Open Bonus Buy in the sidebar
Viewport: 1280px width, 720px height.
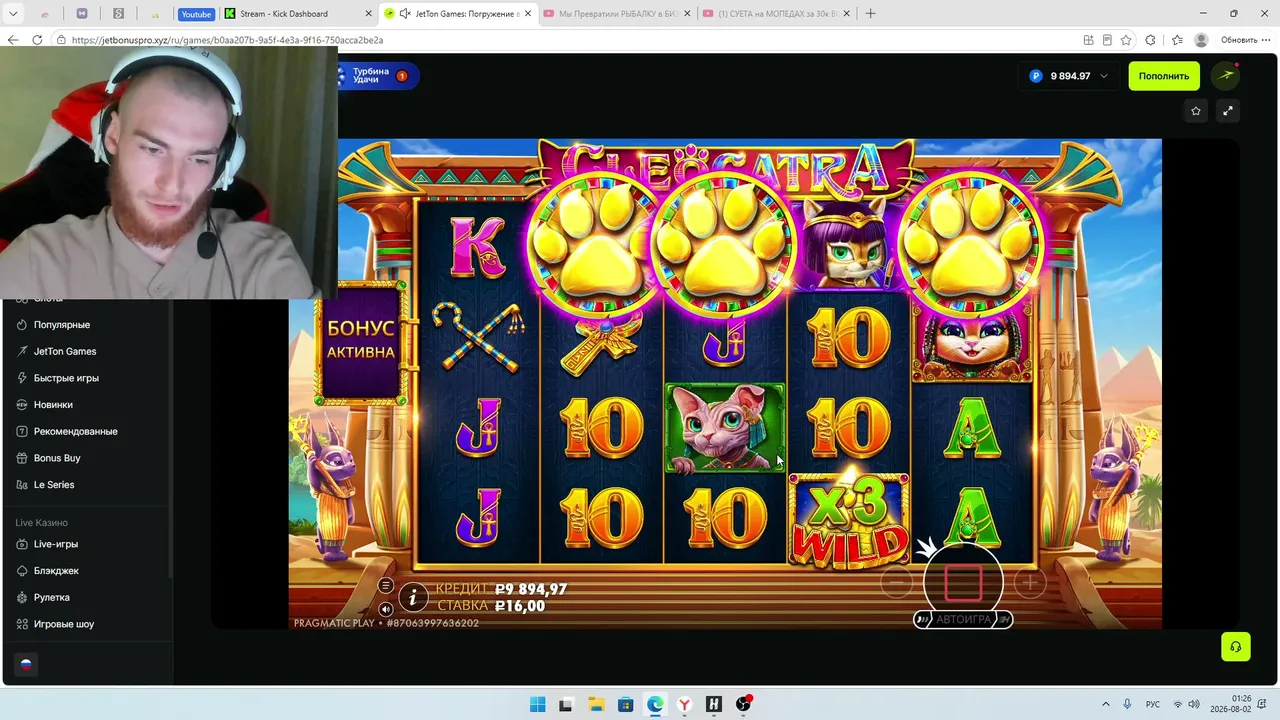coord(57,458)
